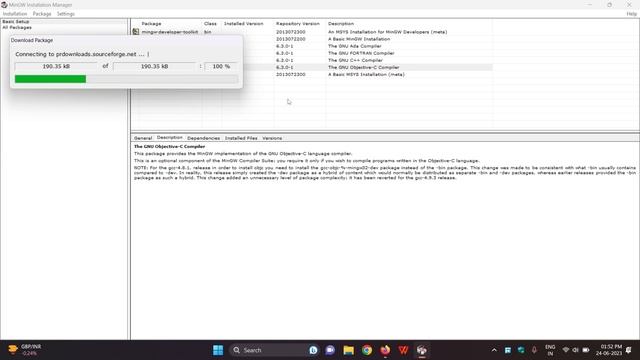Open the GBP/INR widget on taskbar
Screen dimensions: 640x360
click(x=24, y=350)
